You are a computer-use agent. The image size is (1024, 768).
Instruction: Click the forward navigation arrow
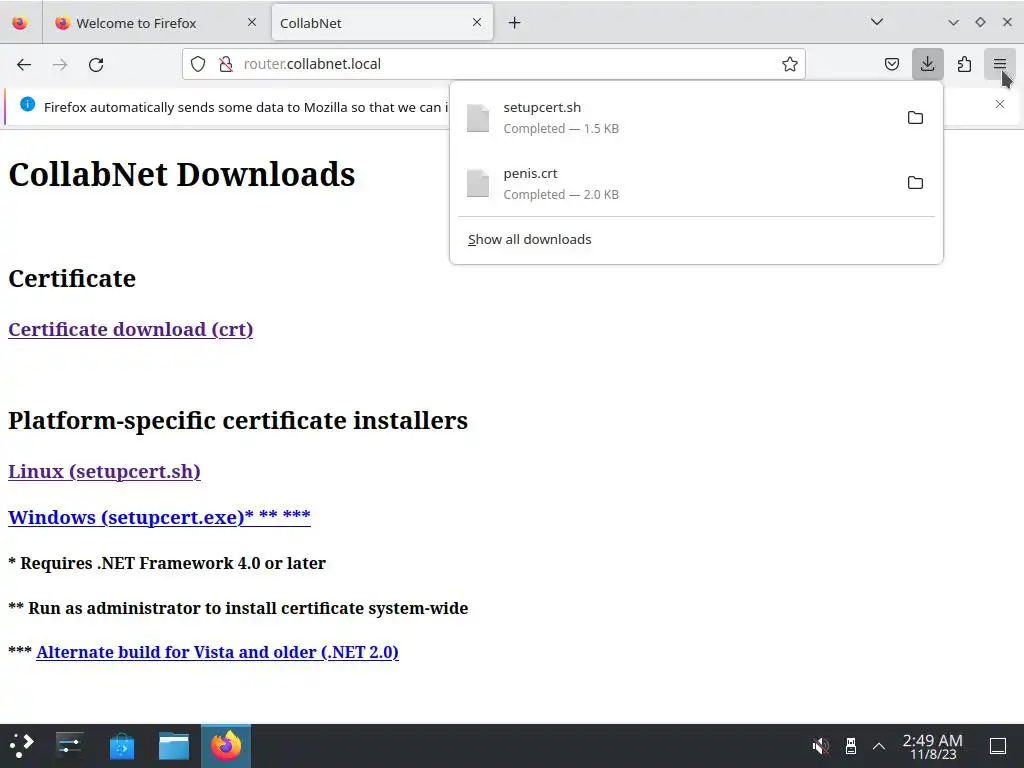[60, 64]
